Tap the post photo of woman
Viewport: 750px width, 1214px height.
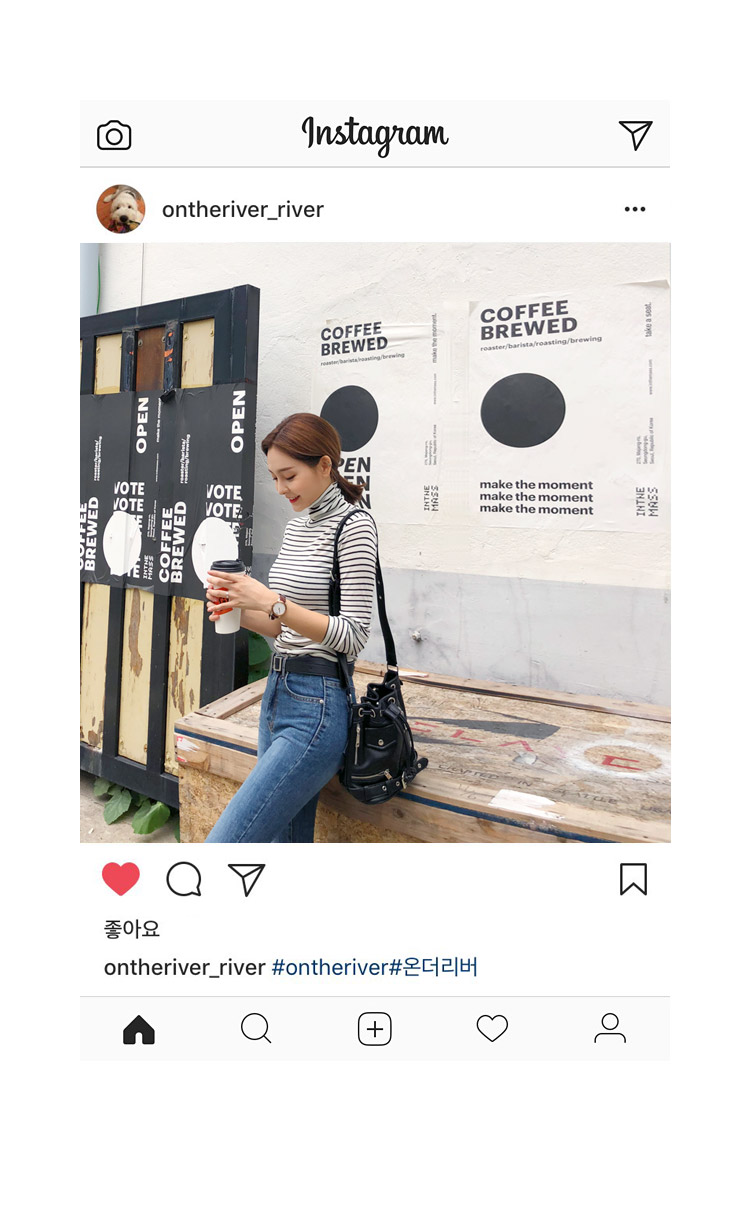375,543
